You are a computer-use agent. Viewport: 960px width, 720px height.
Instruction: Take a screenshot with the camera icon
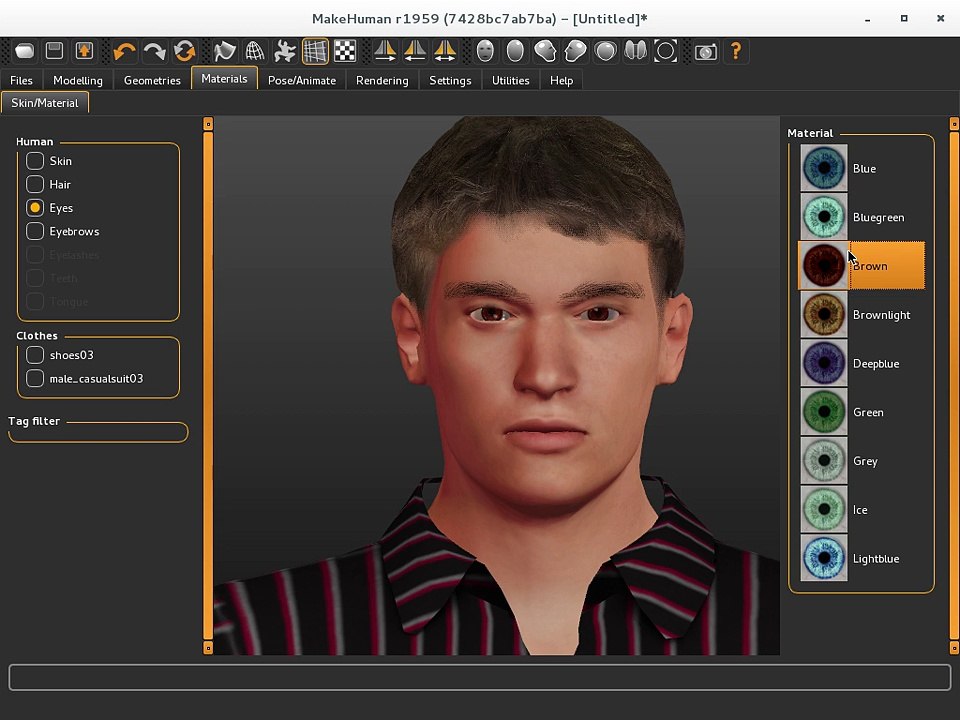click(705, 51)
